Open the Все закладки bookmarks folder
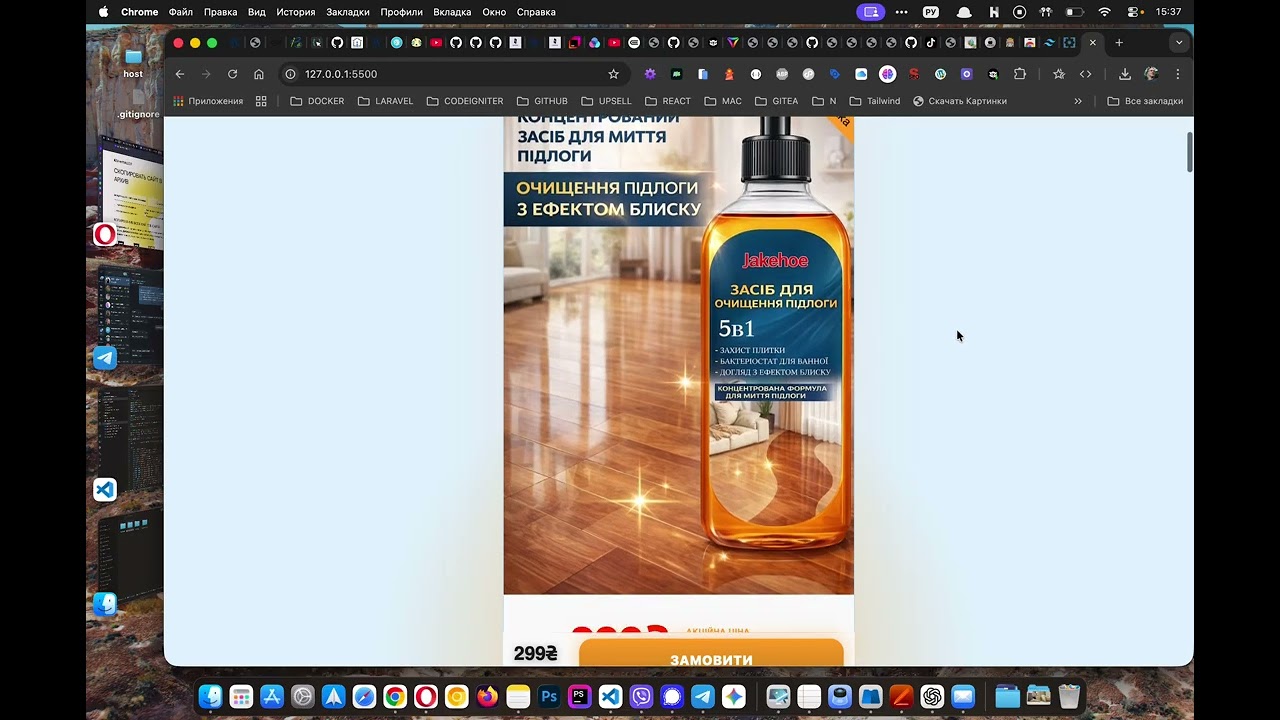This screenshot has width=1280, height=720. (x=1145, y=101)
